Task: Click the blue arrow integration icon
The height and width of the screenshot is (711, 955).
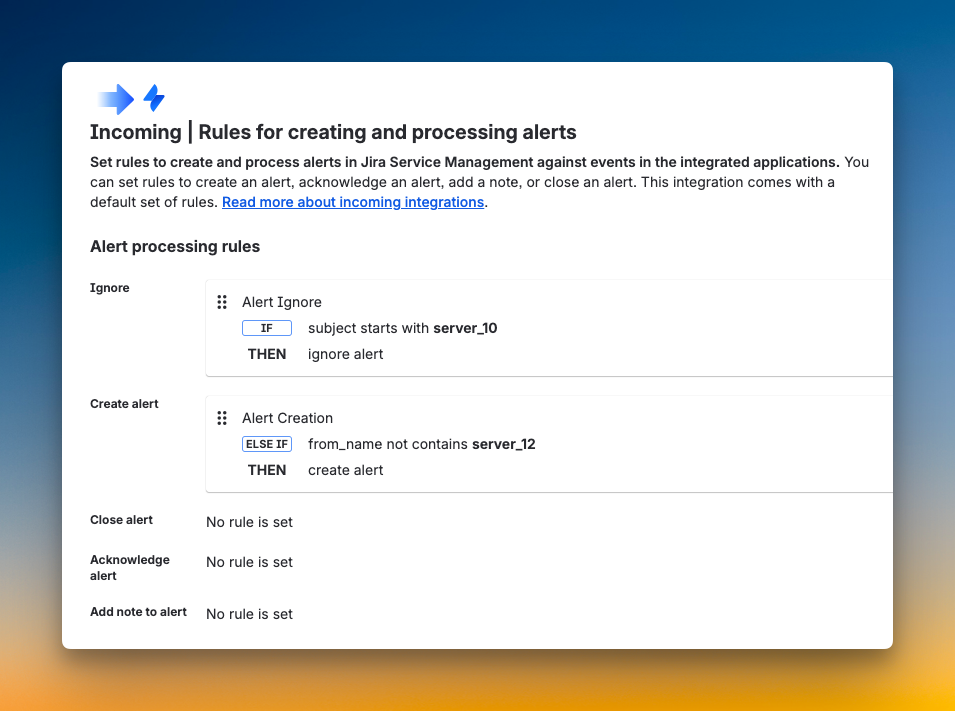Action: 113,98
